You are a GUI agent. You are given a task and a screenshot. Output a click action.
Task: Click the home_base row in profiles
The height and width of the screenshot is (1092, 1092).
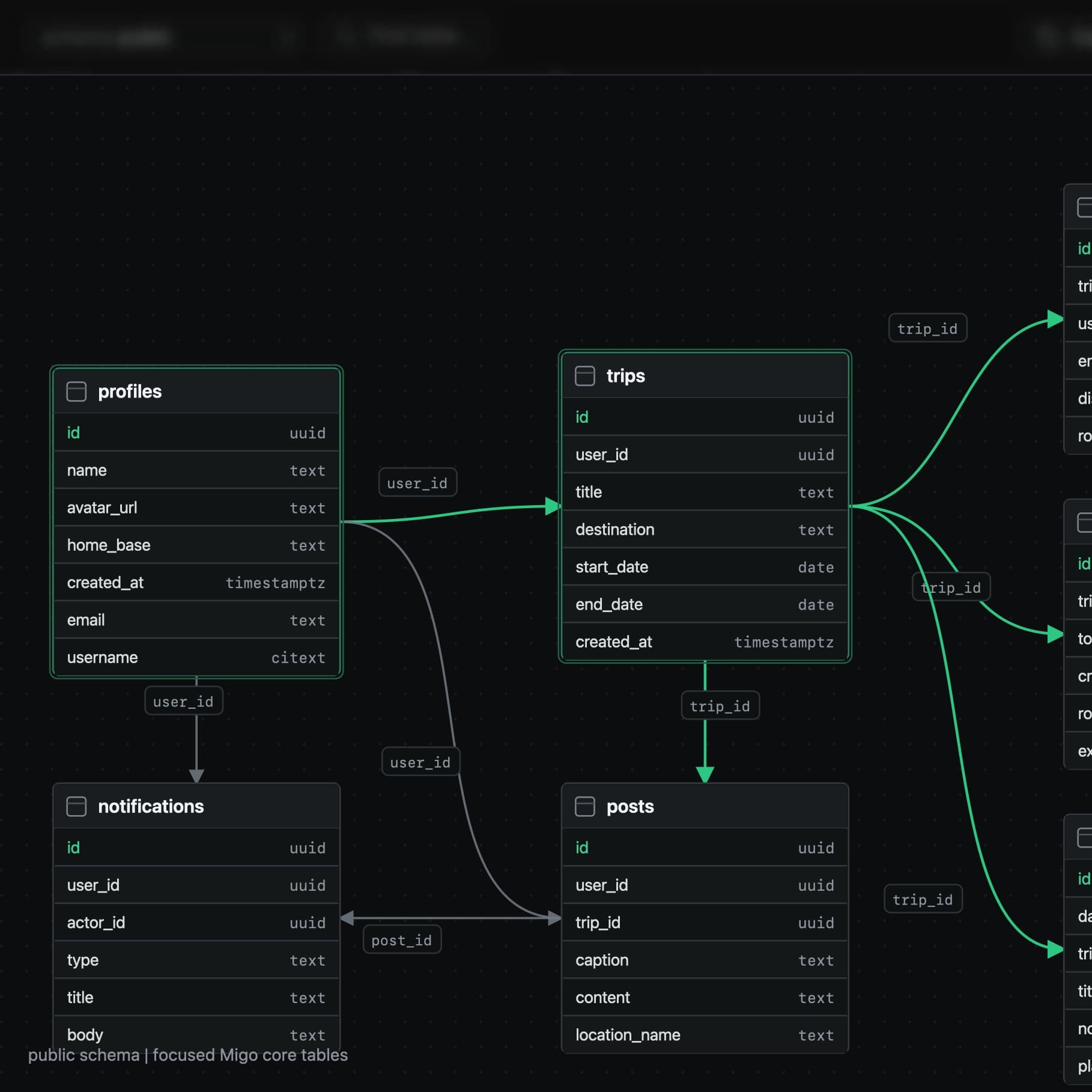point(196,545)
